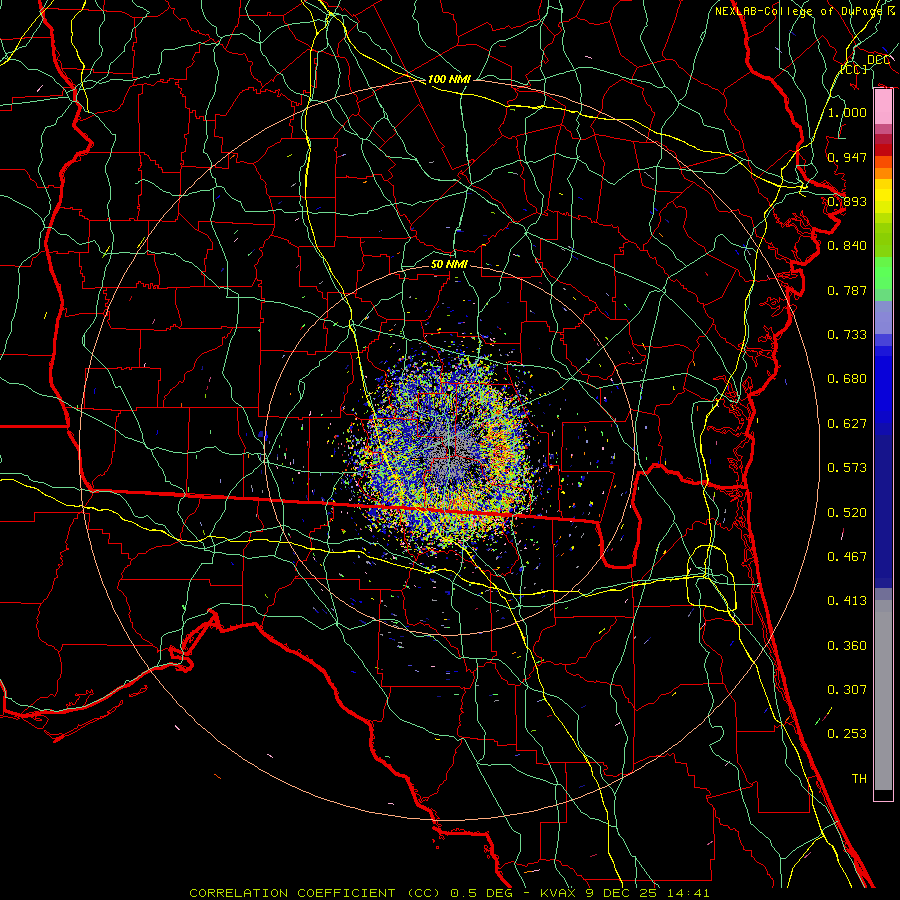Pick the bright green segment of the color bar
This screenshot has height=900, width=900.
click(883, 273)
